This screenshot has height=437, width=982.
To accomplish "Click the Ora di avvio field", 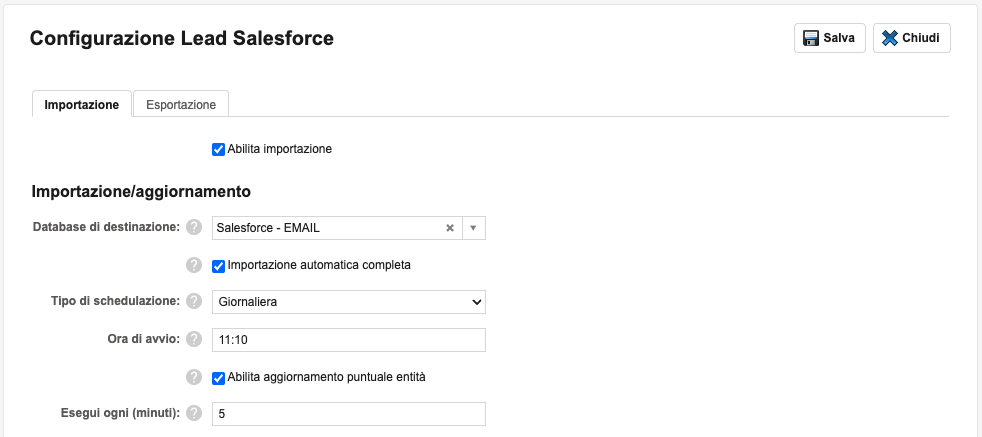I will click(x=349, y=340).
